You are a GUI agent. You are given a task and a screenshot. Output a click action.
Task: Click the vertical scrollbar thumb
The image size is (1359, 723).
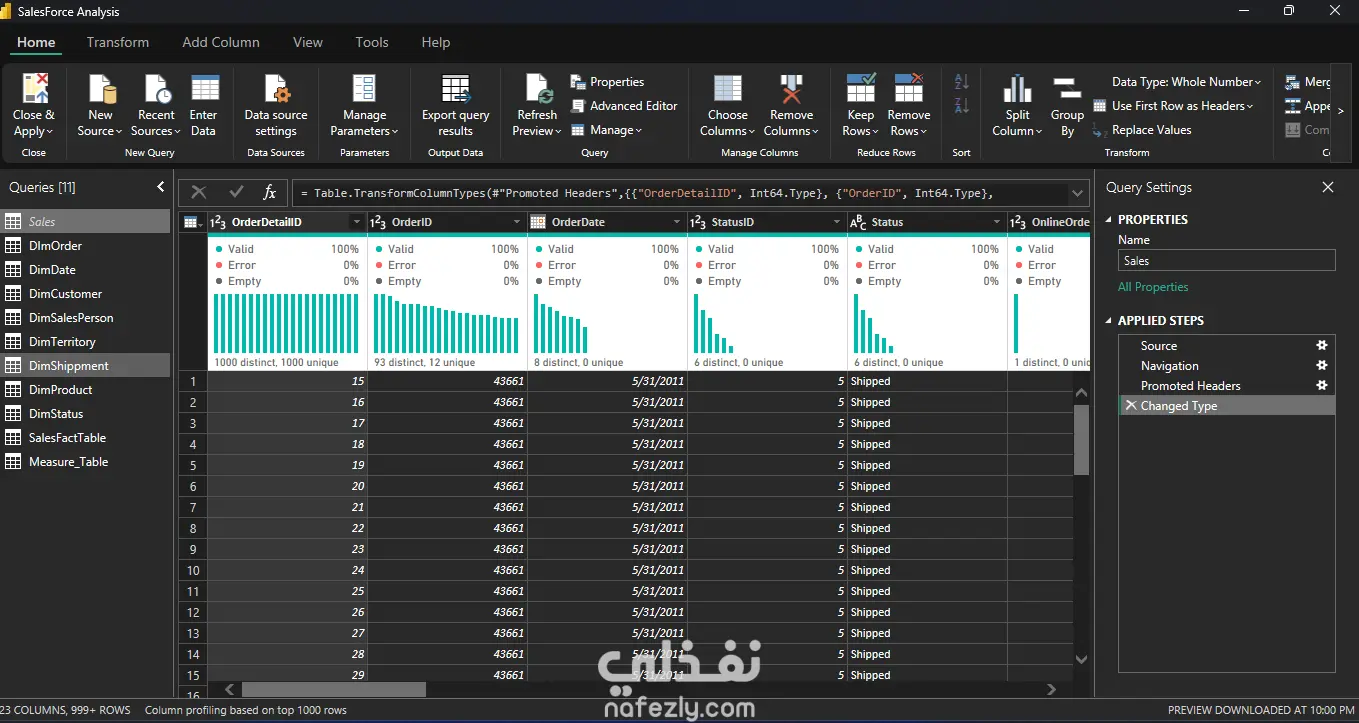click(x=1081, y=439)
